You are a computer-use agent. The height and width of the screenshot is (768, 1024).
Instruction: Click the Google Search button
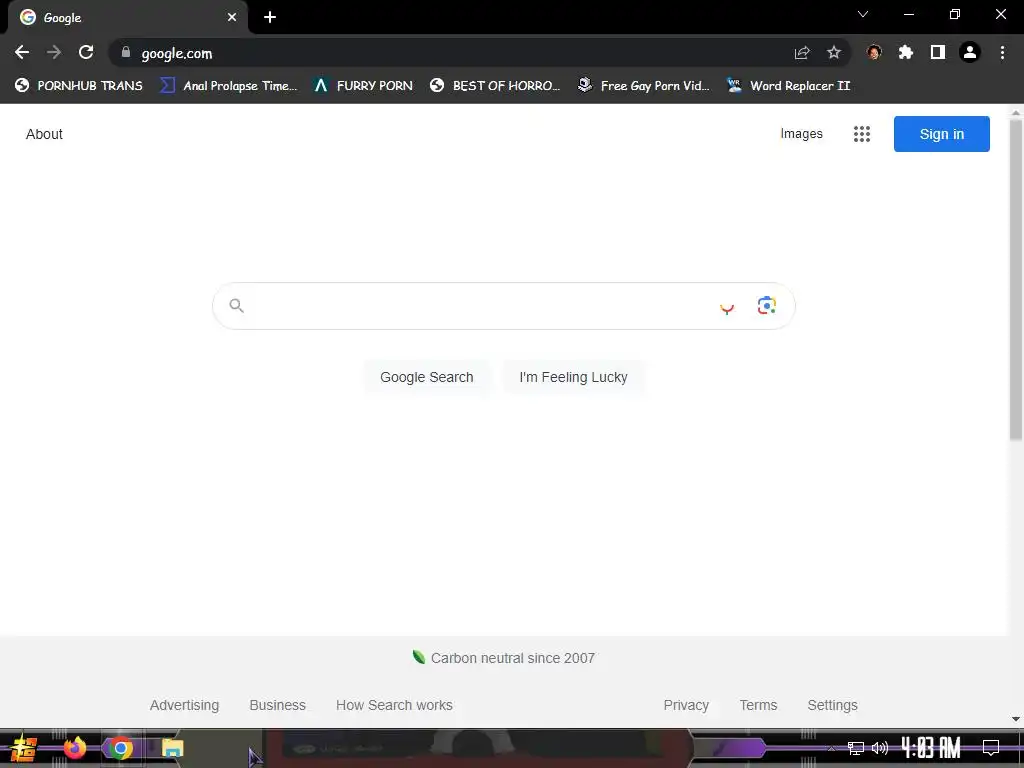[x=426, y=377]
